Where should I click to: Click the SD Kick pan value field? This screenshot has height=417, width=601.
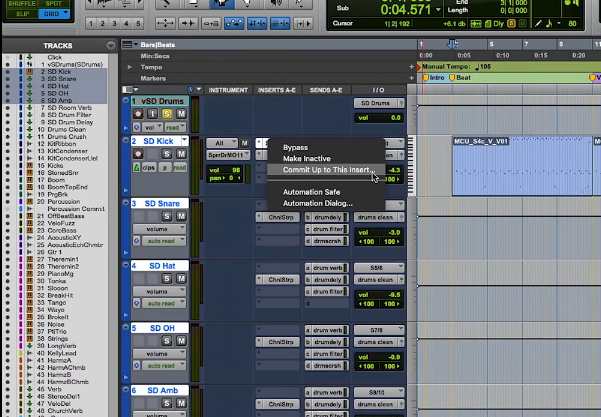click(225, 178)
